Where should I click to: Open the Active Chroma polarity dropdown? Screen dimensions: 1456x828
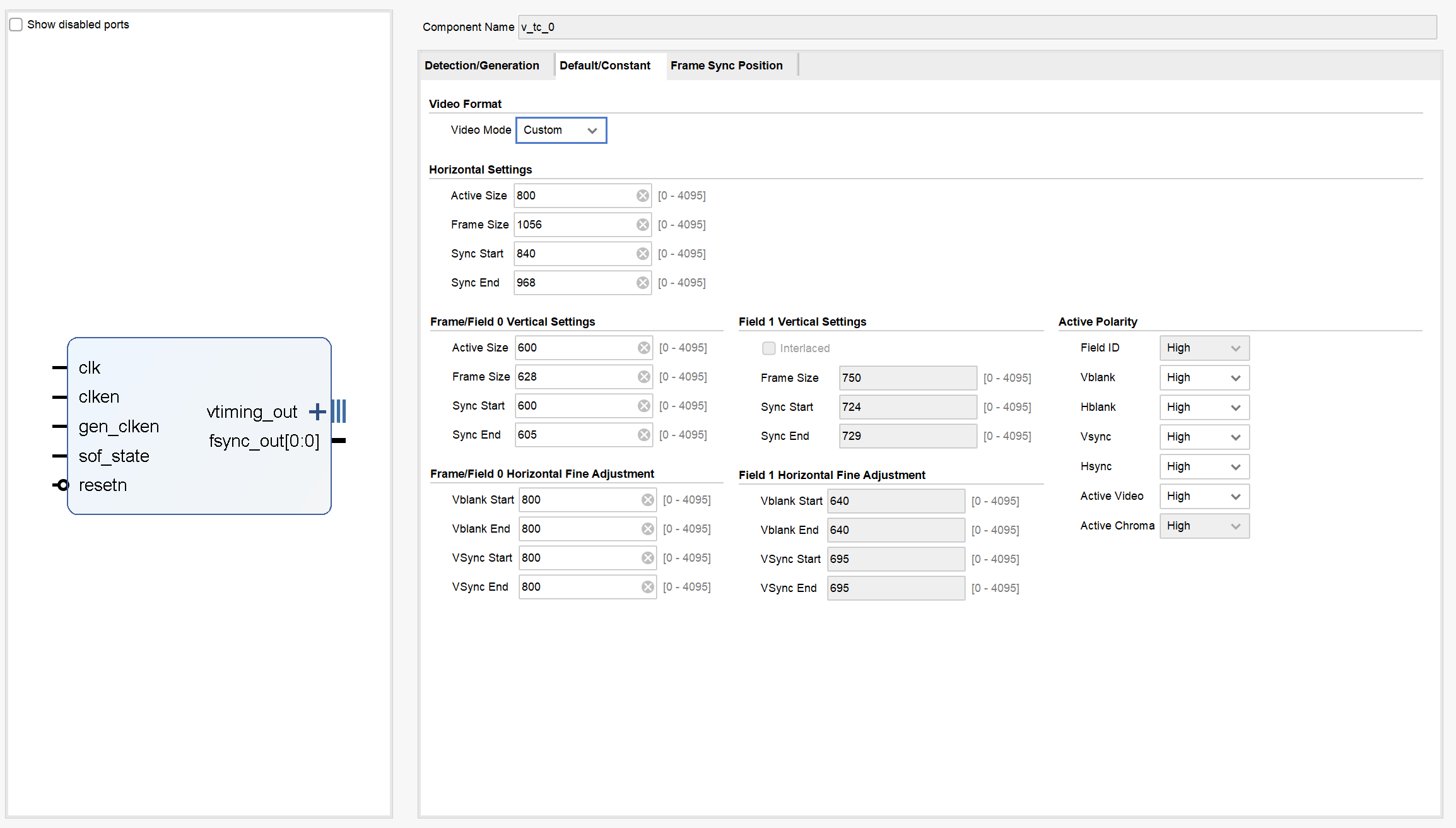tap(1204, 526)
